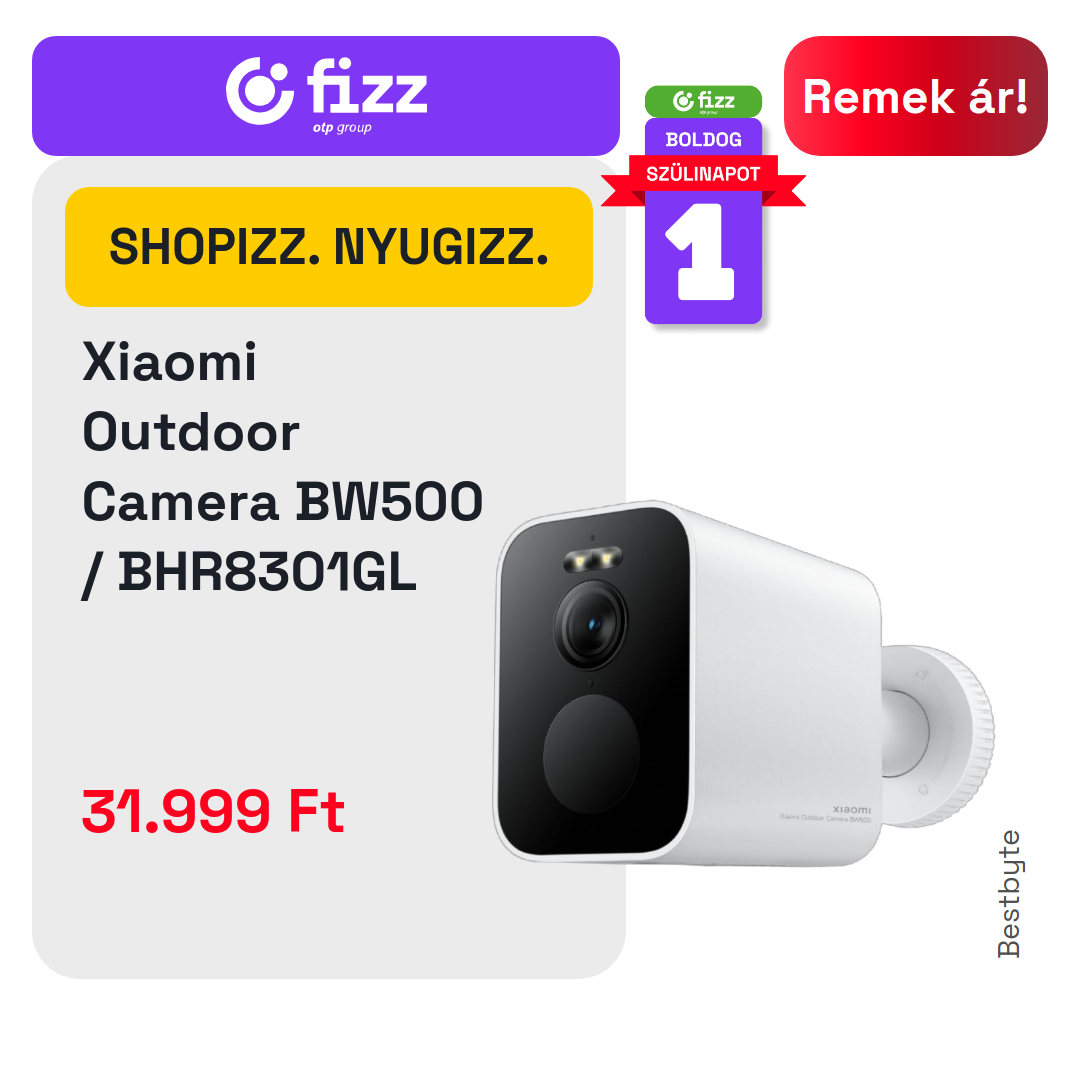The image size is (1080, 1080).
Task: Click the fizz otp group logo banner
Action: [x=326, y=96]
